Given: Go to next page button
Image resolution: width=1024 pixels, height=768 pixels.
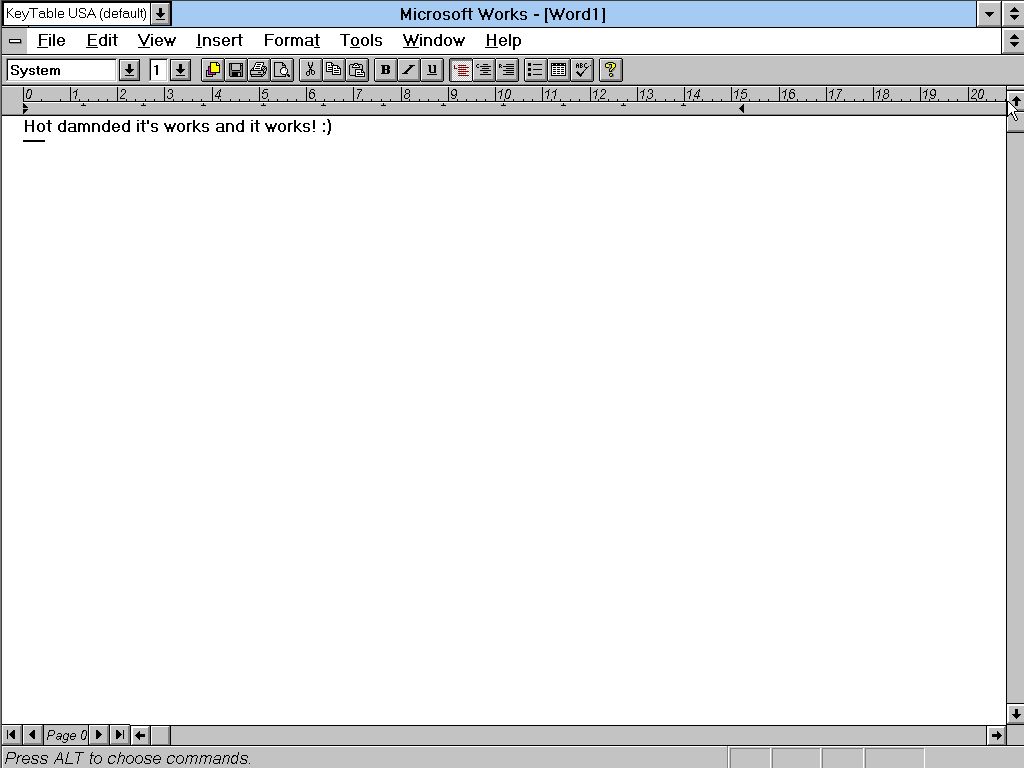Looking at the screenshot, I should 99,735.
